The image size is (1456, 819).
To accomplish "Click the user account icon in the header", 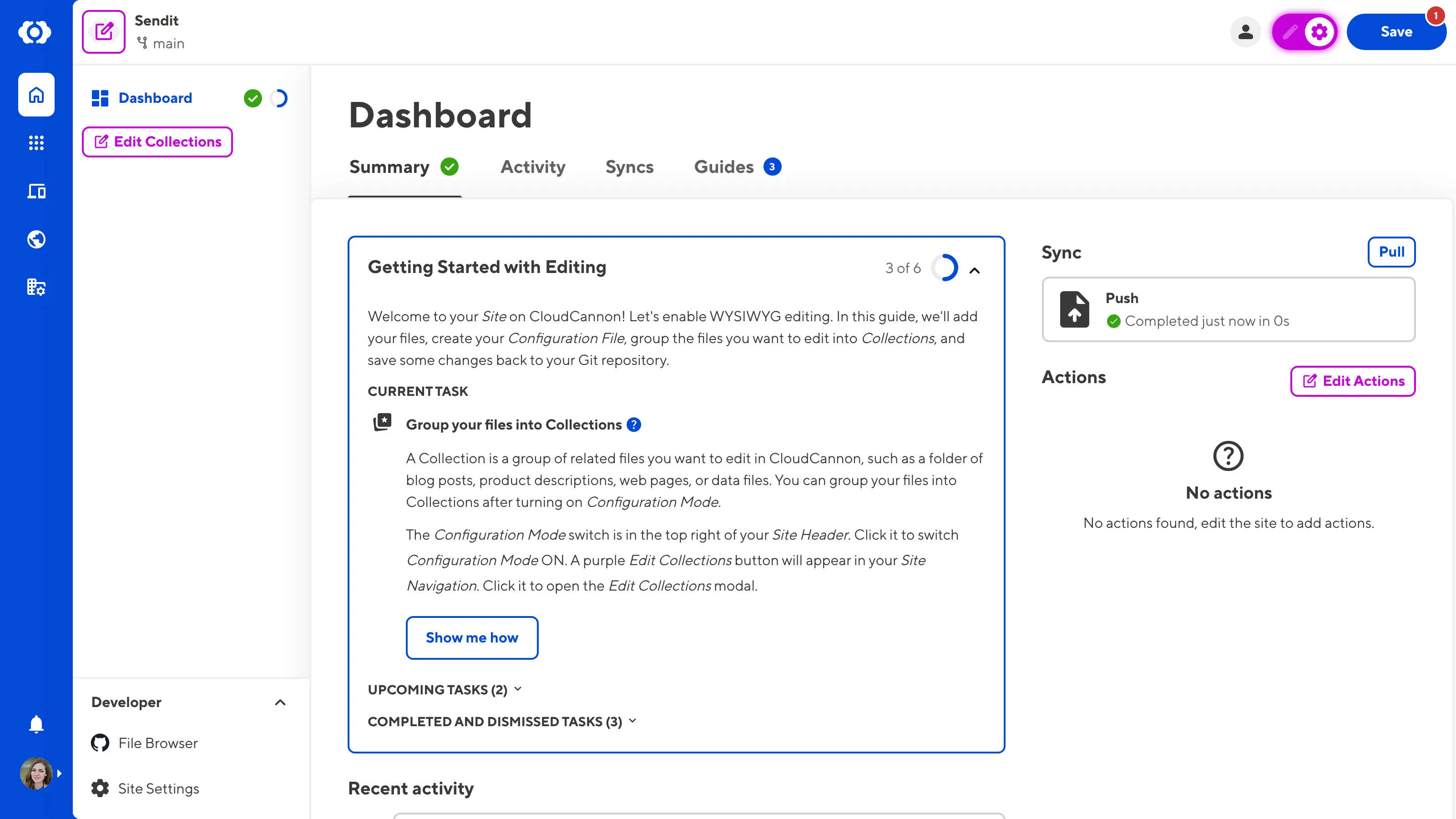I will click(x=1246, y=32).
